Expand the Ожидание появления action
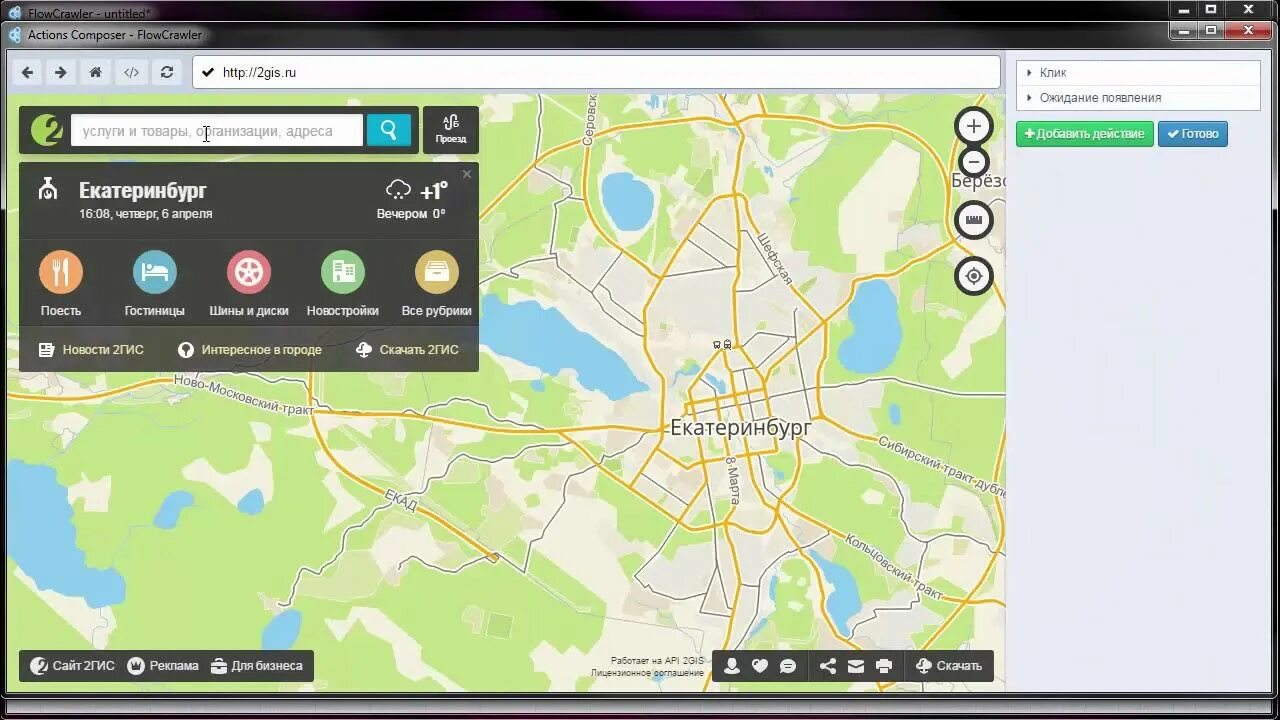 (x=1138, y=98)
